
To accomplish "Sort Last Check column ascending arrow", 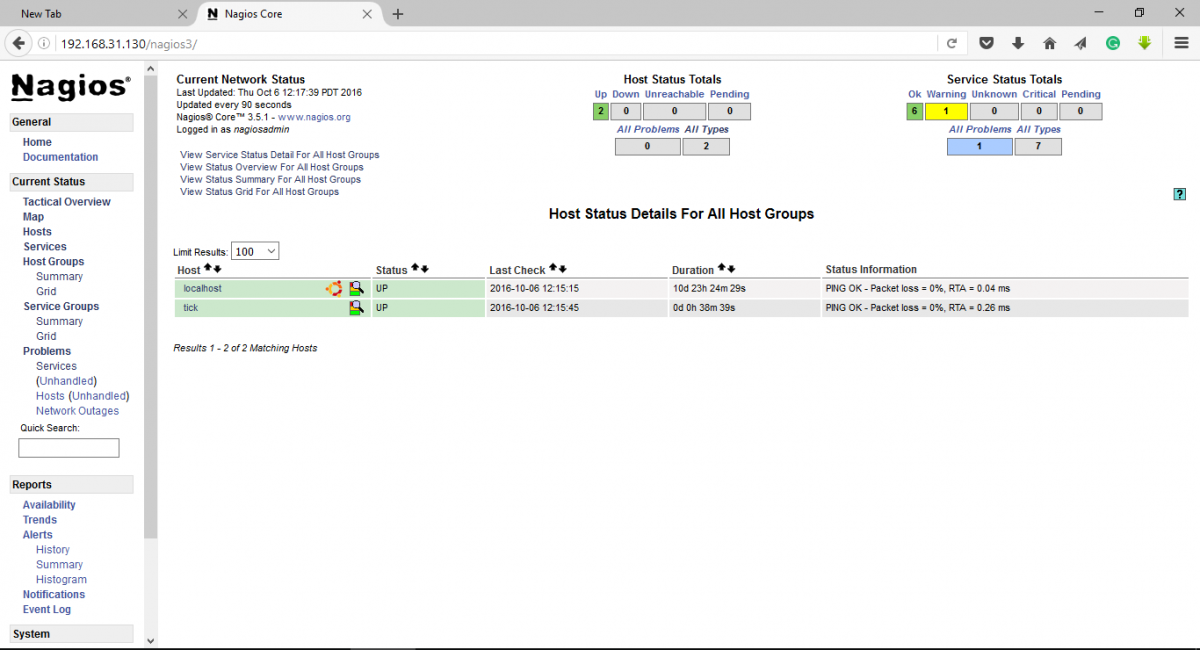I will [553, 269].
